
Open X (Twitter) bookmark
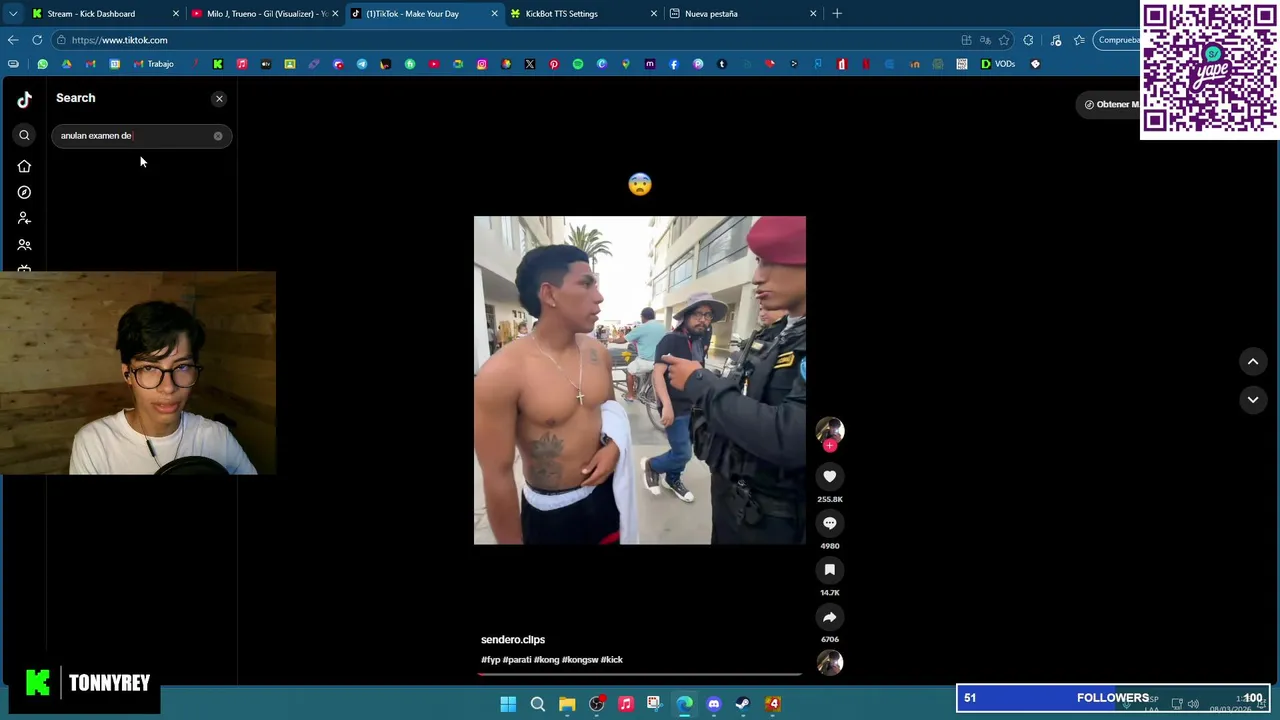pyautogui.click(x=530, y=64)
